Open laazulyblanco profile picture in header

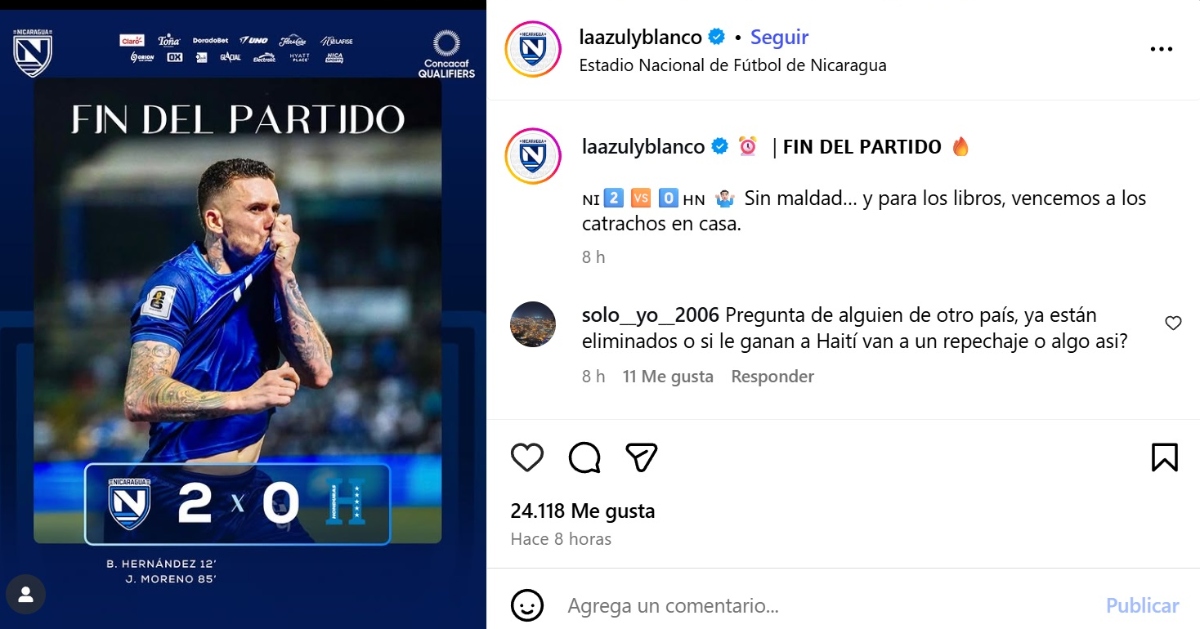click(533, 49)
